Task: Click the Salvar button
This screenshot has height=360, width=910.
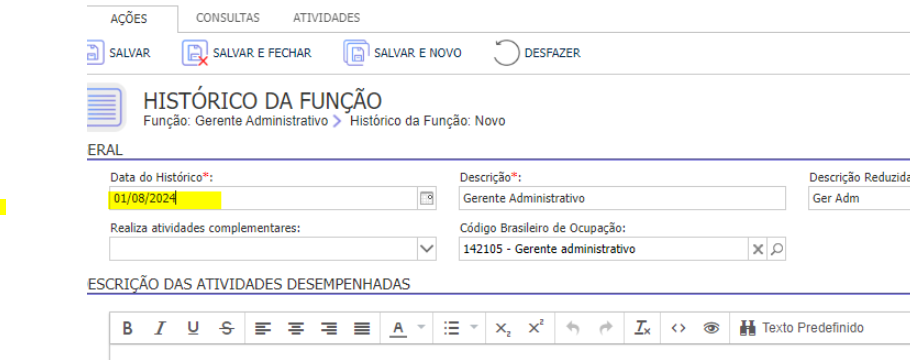Action: click(x=119, y=53)
